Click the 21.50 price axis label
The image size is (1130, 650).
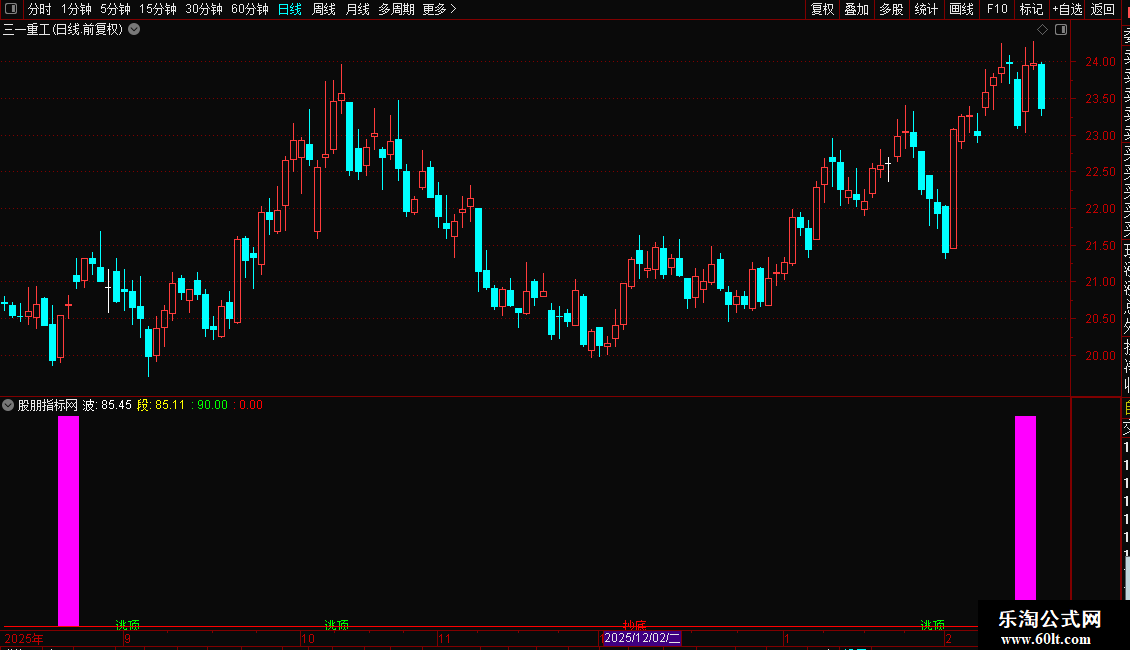[x=1100, y=246]
